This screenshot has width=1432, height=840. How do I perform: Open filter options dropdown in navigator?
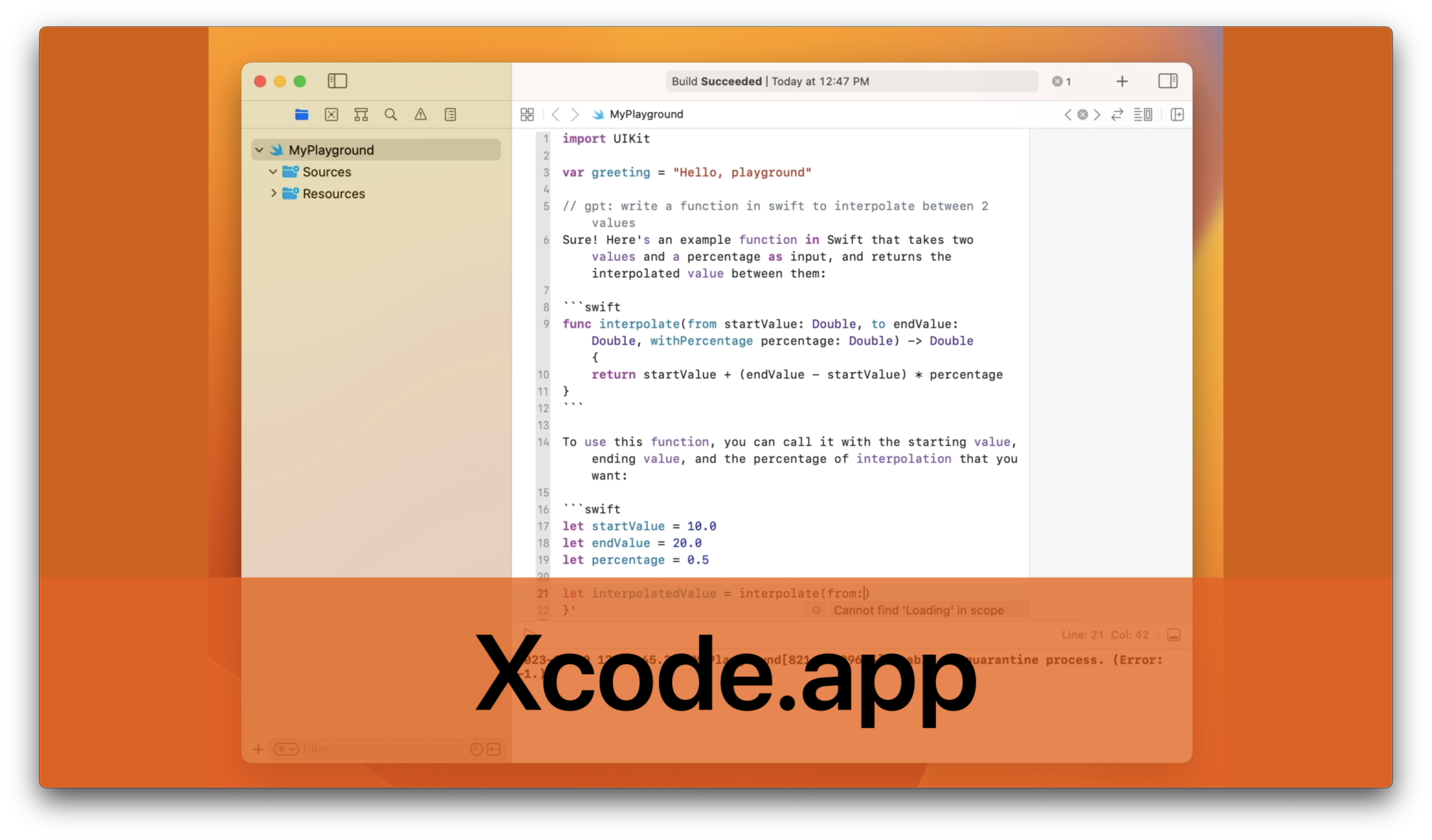coord(286,749)
